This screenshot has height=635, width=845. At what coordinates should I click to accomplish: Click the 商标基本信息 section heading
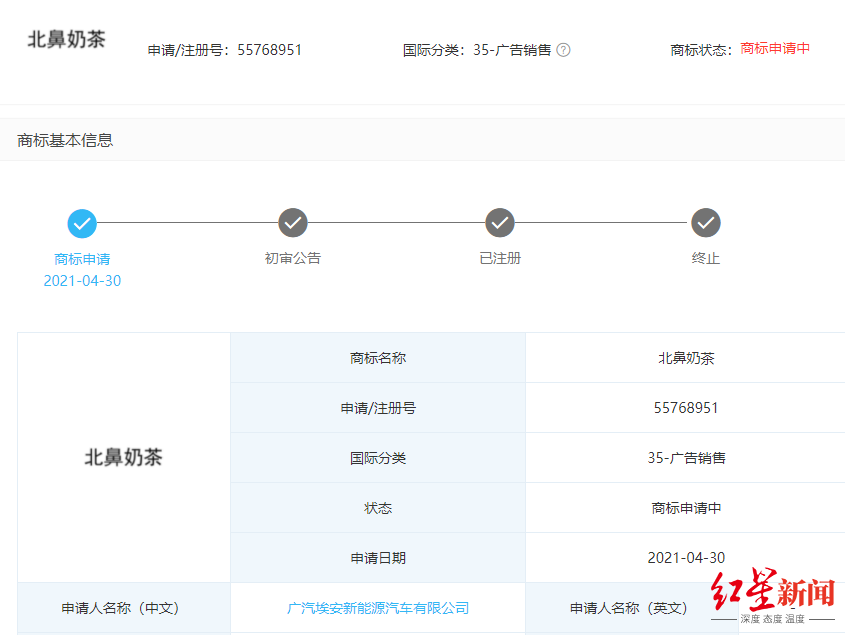coord(65,140)
